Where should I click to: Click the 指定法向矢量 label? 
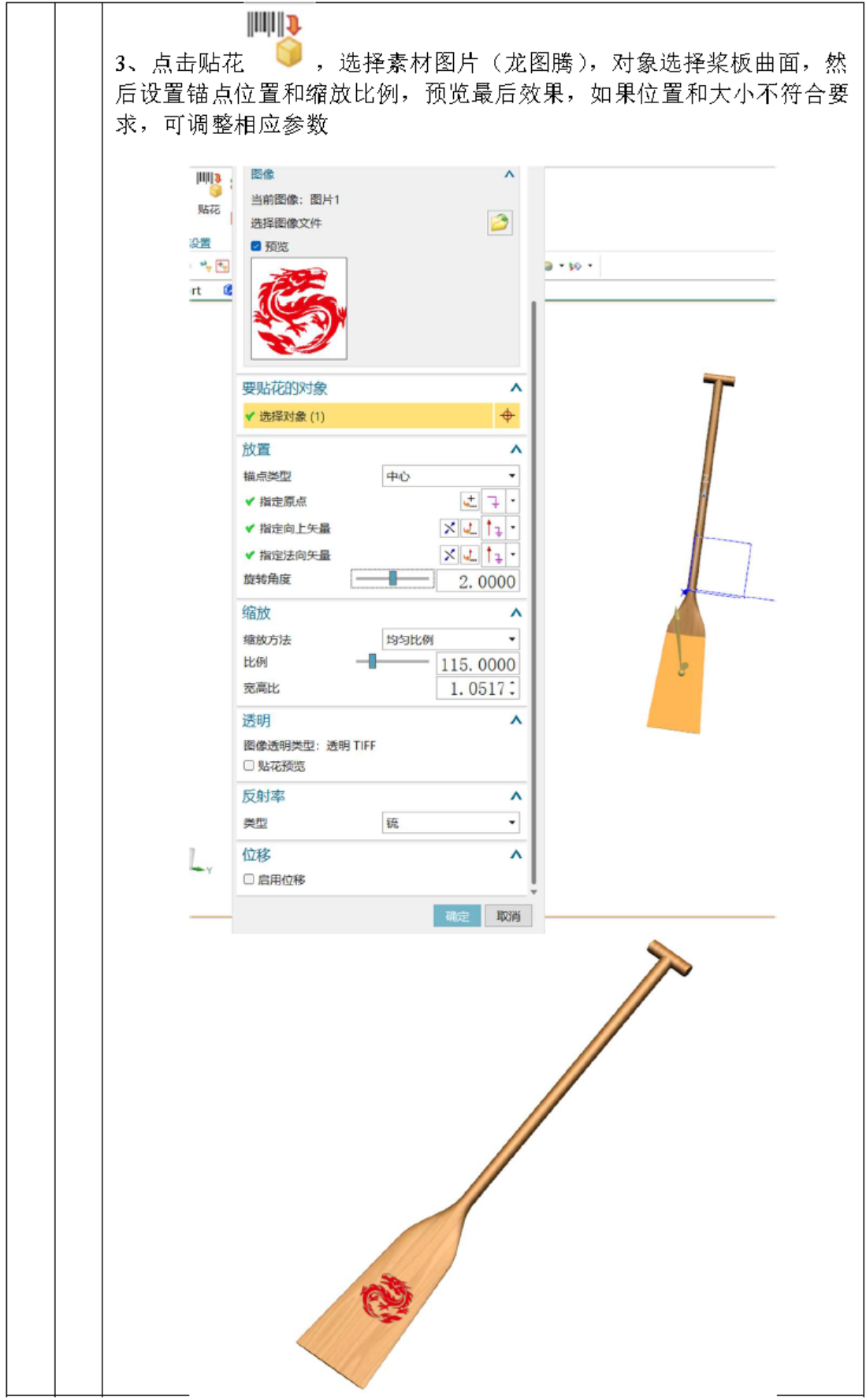[x=295, y=555]
